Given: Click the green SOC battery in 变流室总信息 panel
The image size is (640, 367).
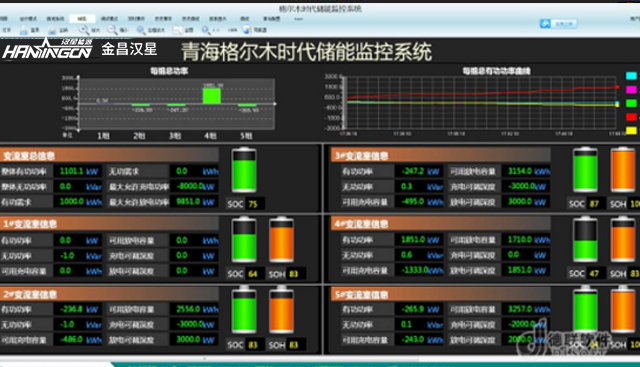Looking at the screenshot, I should click(x=244, y=170).
